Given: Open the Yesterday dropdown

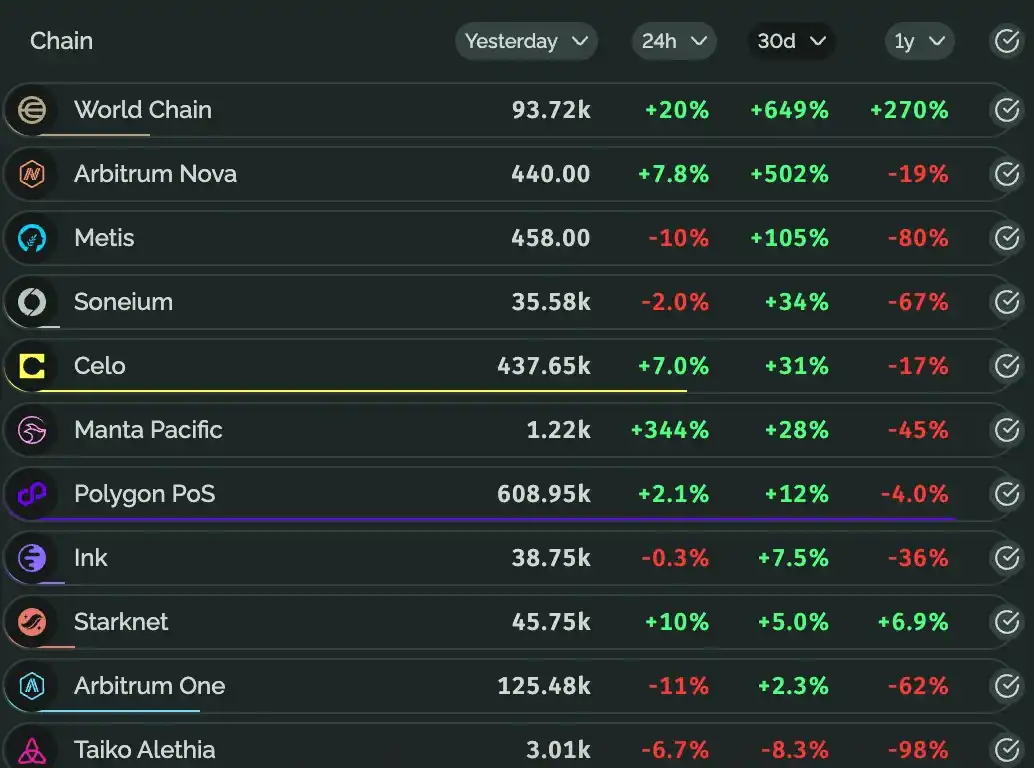Looking at the screenshot, I should click(x=526, y=41).
